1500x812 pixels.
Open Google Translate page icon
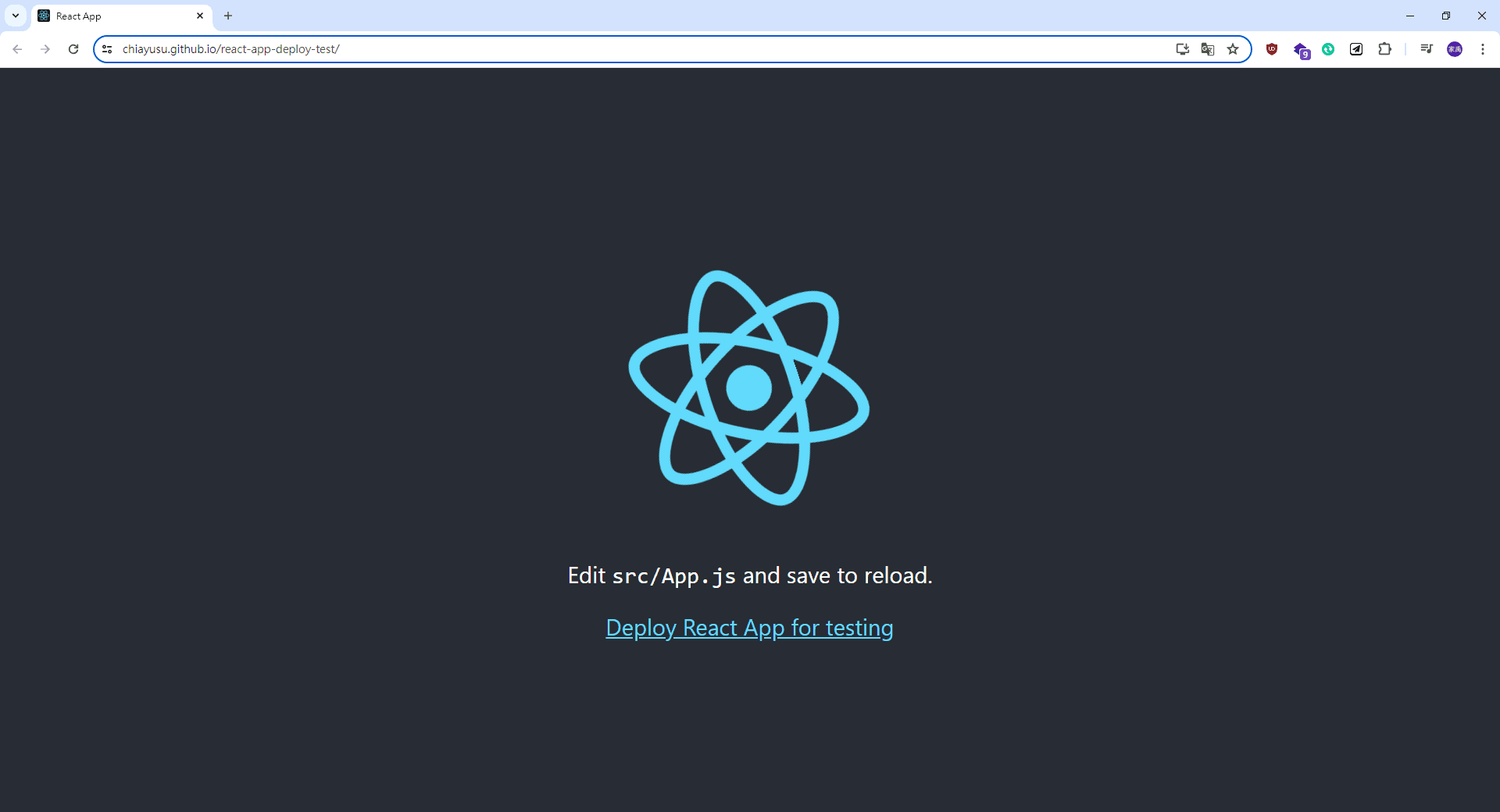pyautogui.click(x=1208, y=49)
